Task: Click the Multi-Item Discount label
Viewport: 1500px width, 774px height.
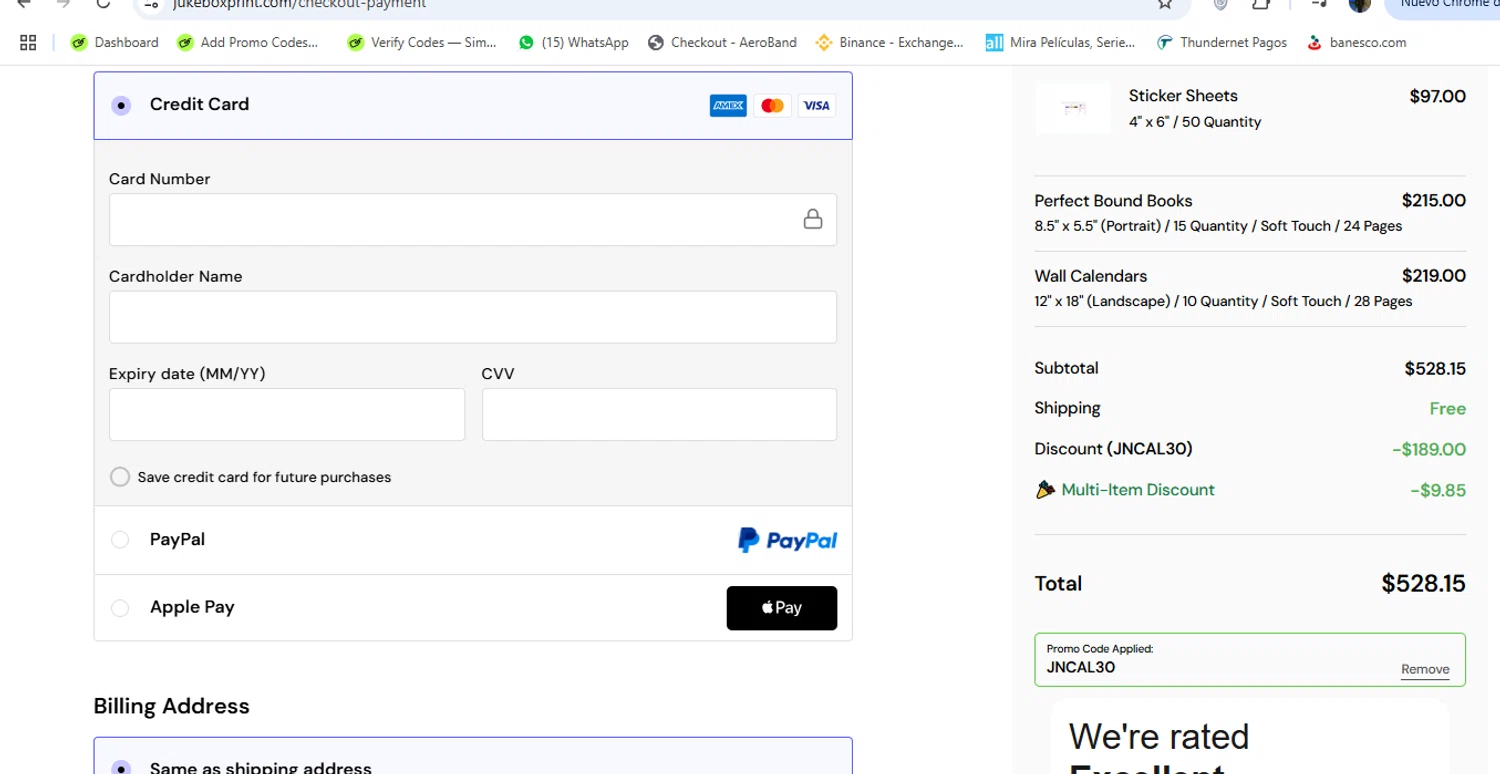Action: [1138, 490]
